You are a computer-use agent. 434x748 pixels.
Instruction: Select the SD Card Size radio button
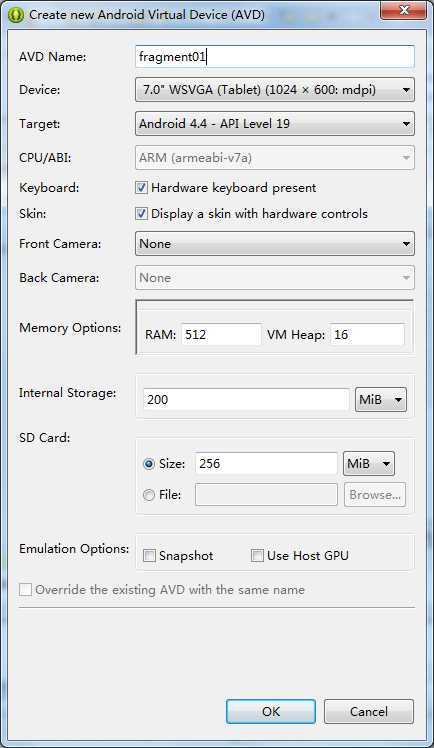[149, 464]
